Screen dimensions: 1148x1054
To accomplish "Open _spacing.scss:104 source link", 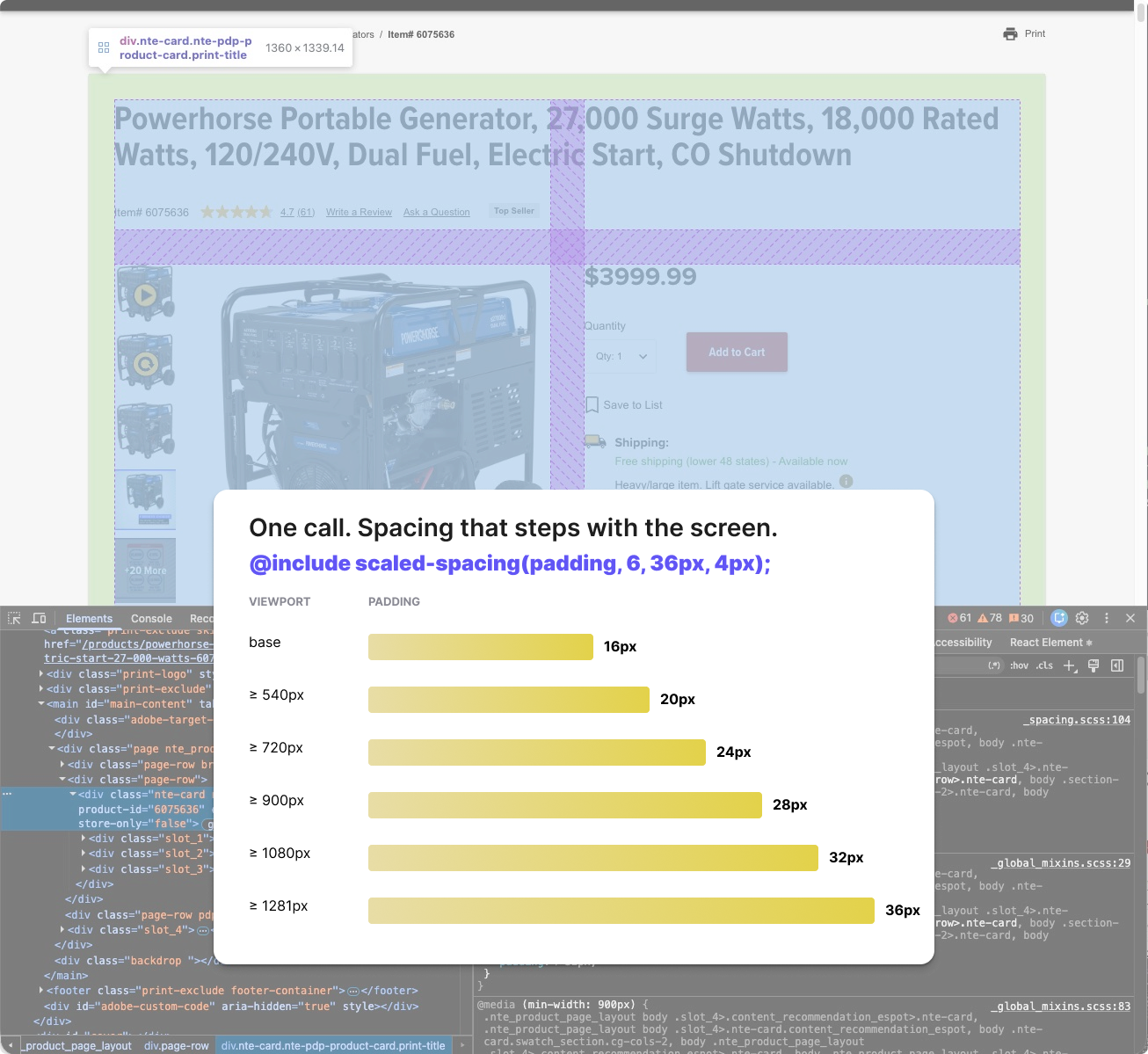I will [x=1077, y=720].
